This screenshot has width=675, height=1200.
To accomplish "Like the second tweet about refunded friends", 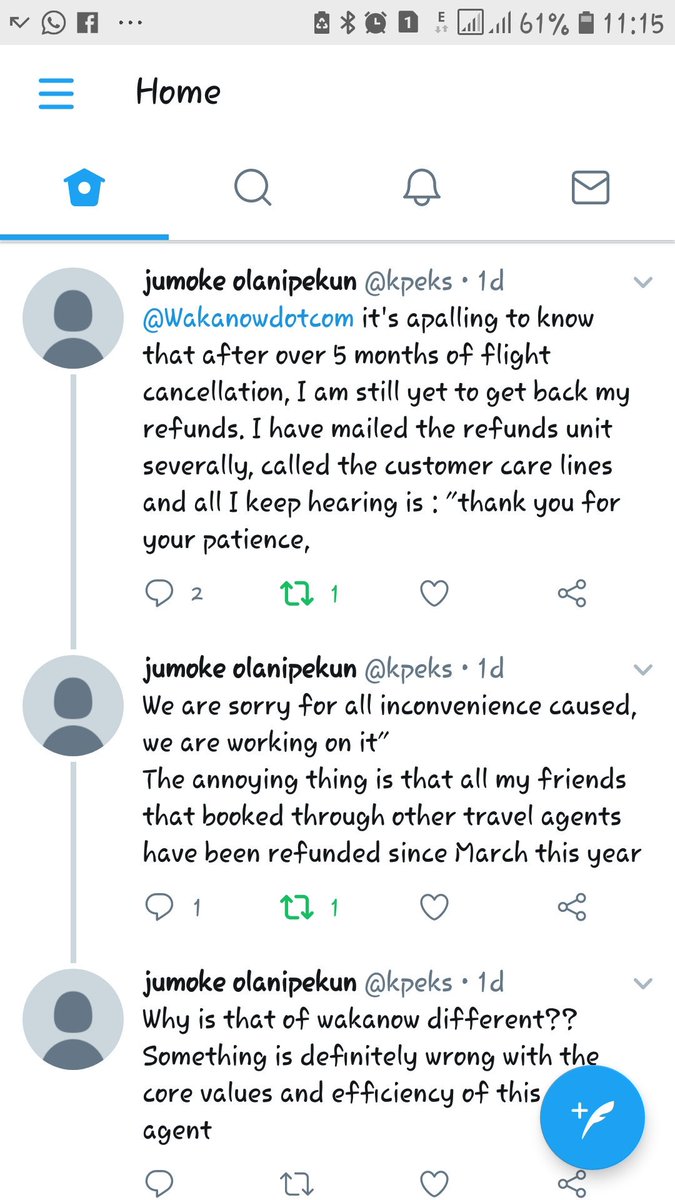I will click(x=433, y=907).
